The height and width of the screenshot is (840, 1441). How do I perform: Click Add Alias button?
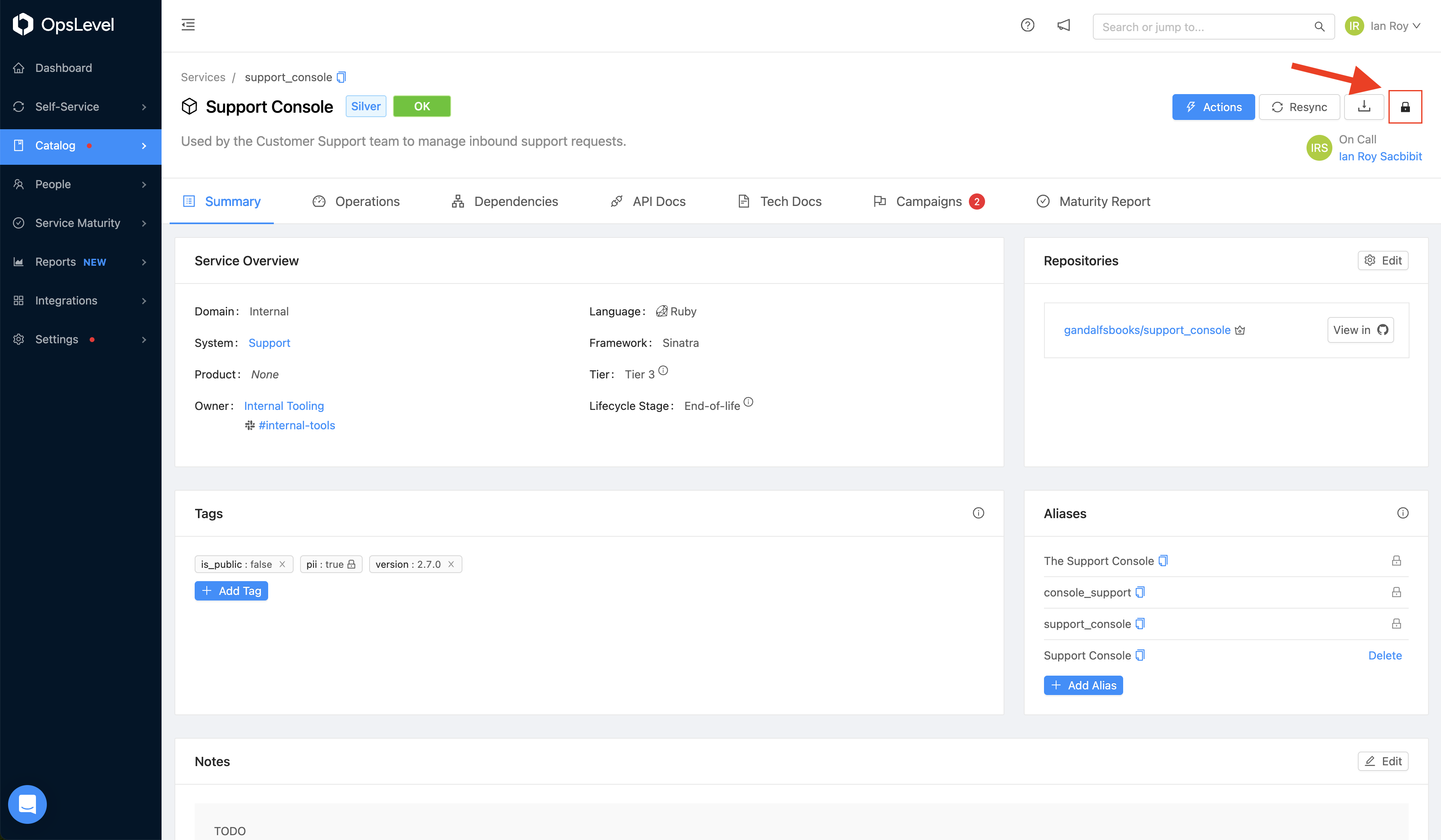coord(1083,685)
